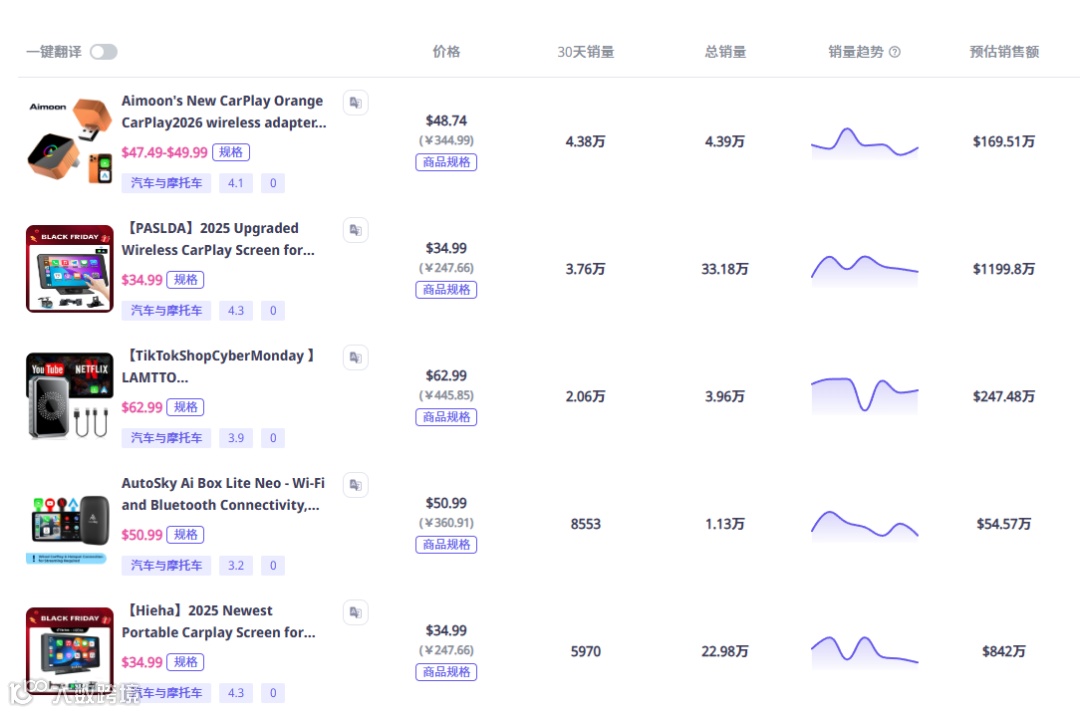Click 汽车与摩托车 category tag for LAMTTO product
This screenshot has width=1080, height=713.
166,438
